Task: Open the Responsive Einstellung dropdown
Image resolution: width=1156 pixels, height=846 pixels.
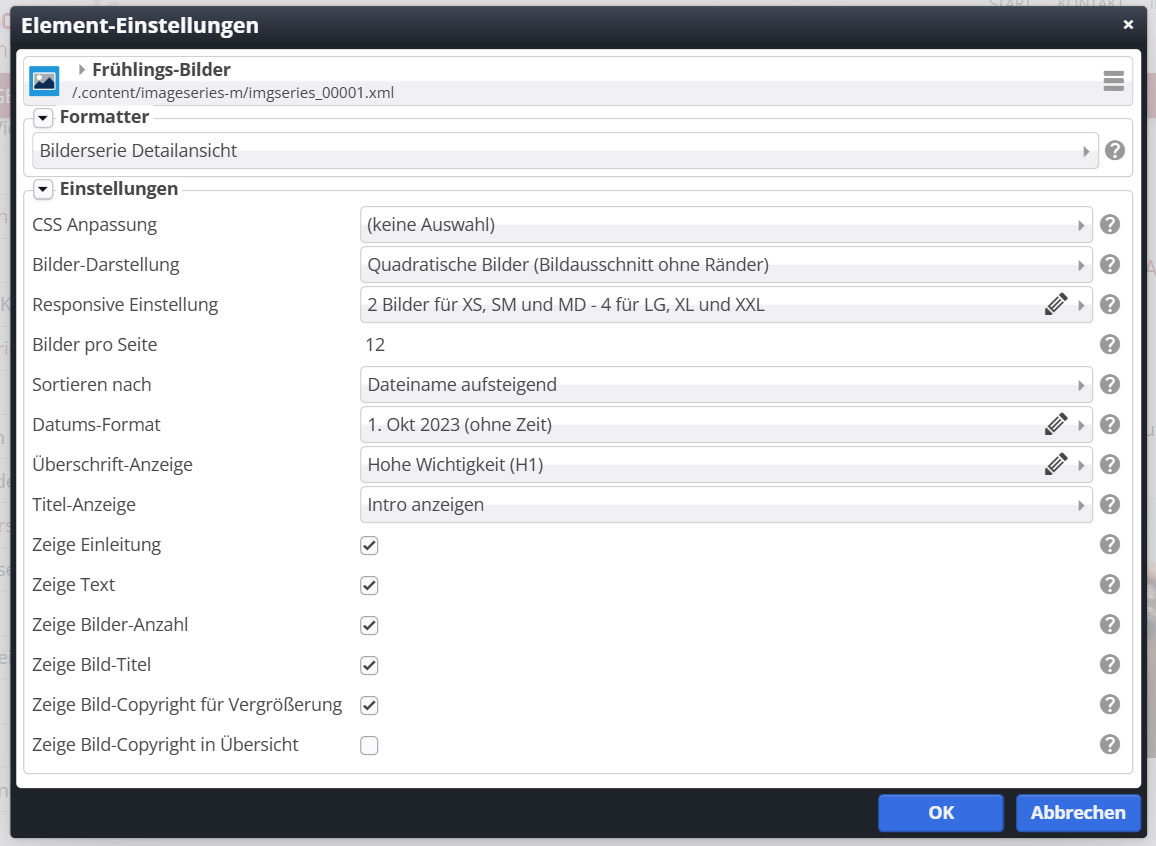Action: 726,304
